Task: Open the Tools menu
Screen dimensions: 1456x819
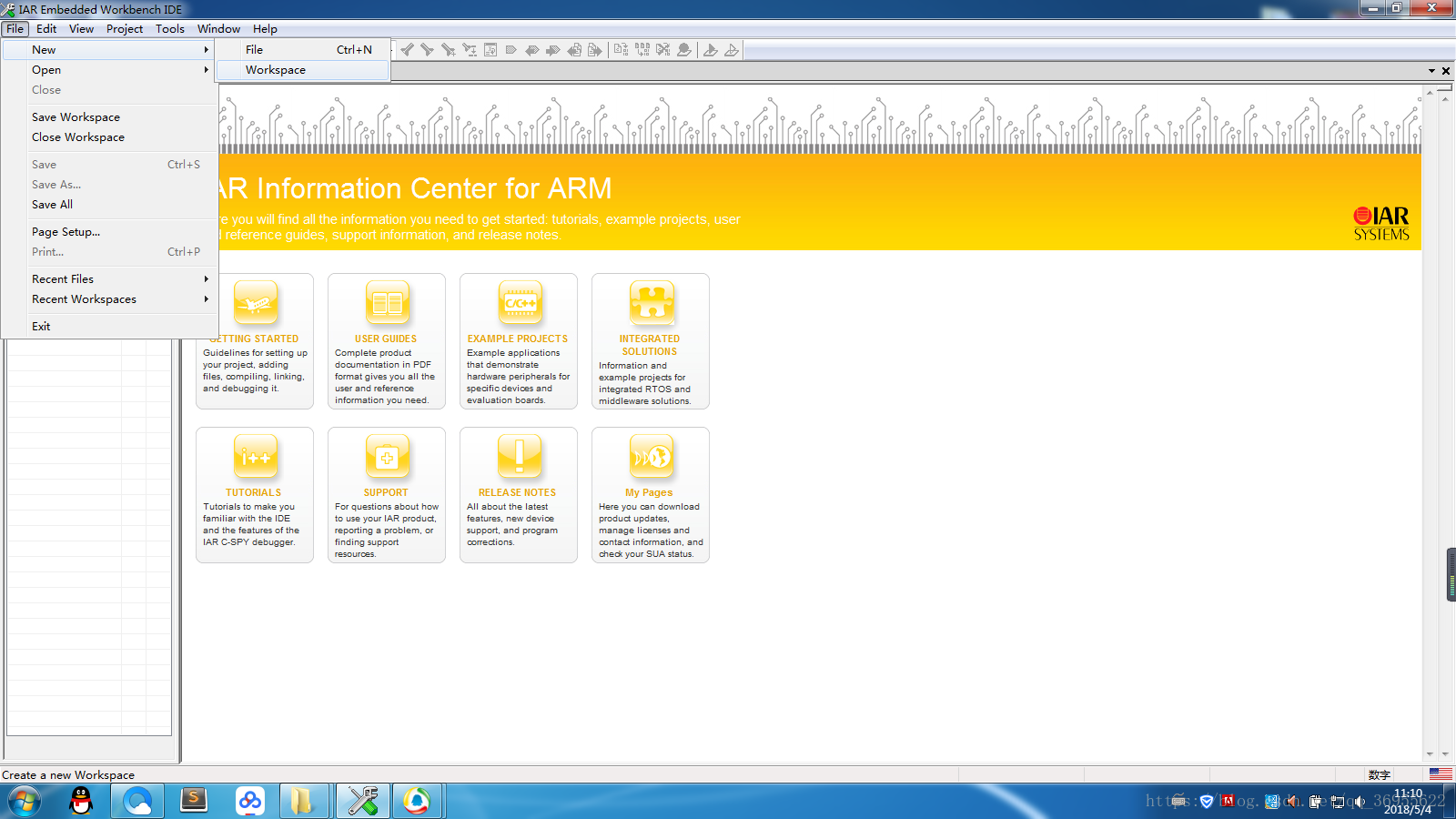Action: (x=170, y=29)
